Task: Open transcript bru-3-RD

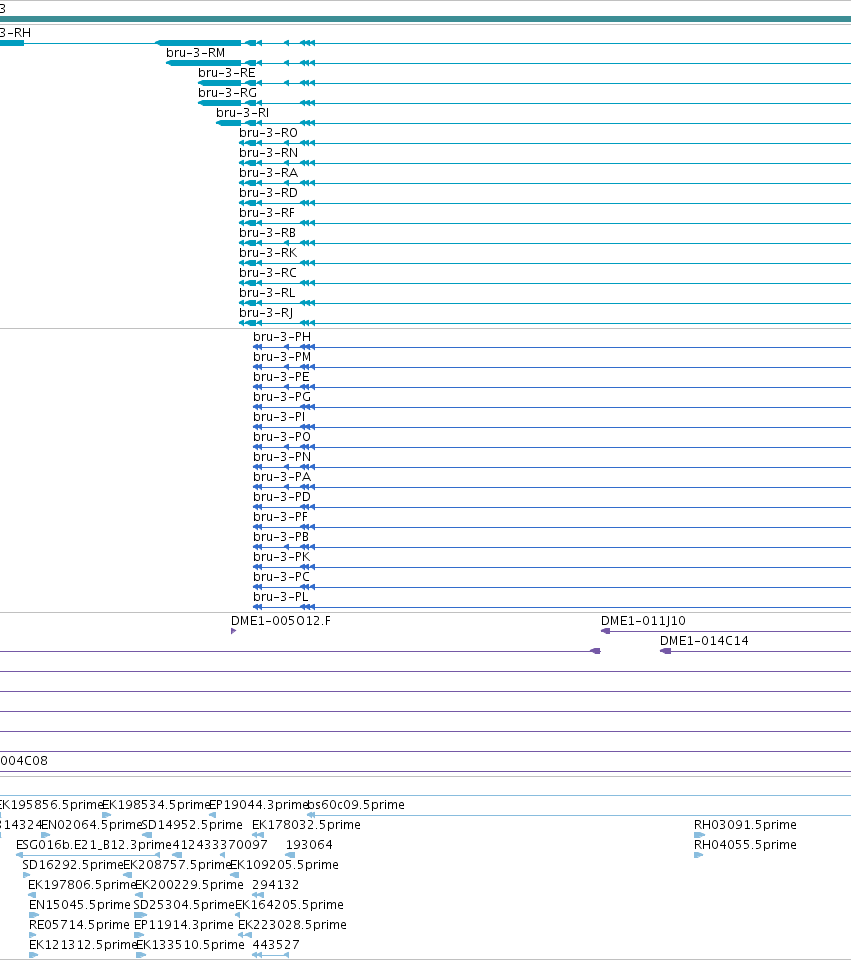Action: click(x=268, y=193)
